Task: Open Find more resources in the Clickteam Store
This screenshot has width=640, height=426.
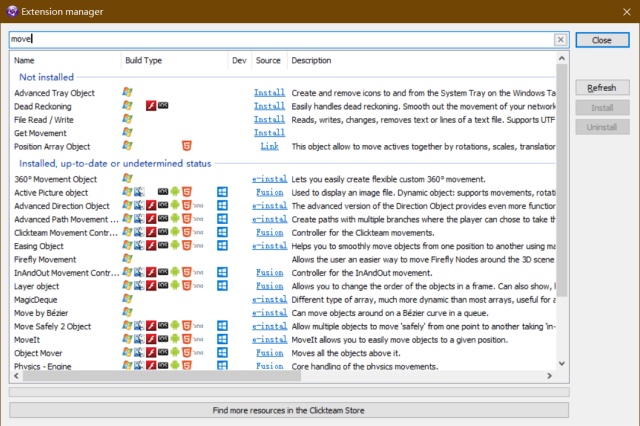Action: [289, 410]
